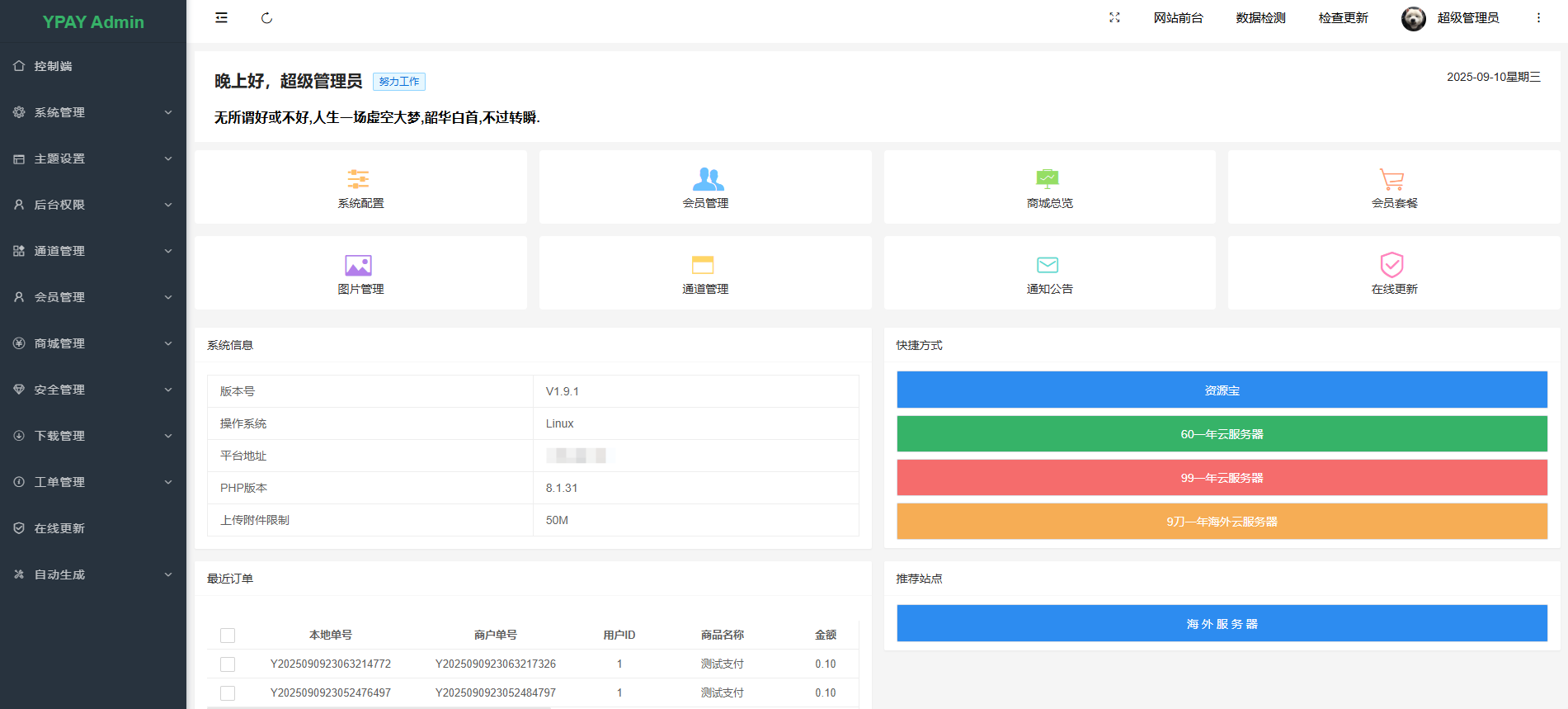Screen dimensions: 1568x709
Task: Click the PHP version value 8.1.31
Action: 562,488
